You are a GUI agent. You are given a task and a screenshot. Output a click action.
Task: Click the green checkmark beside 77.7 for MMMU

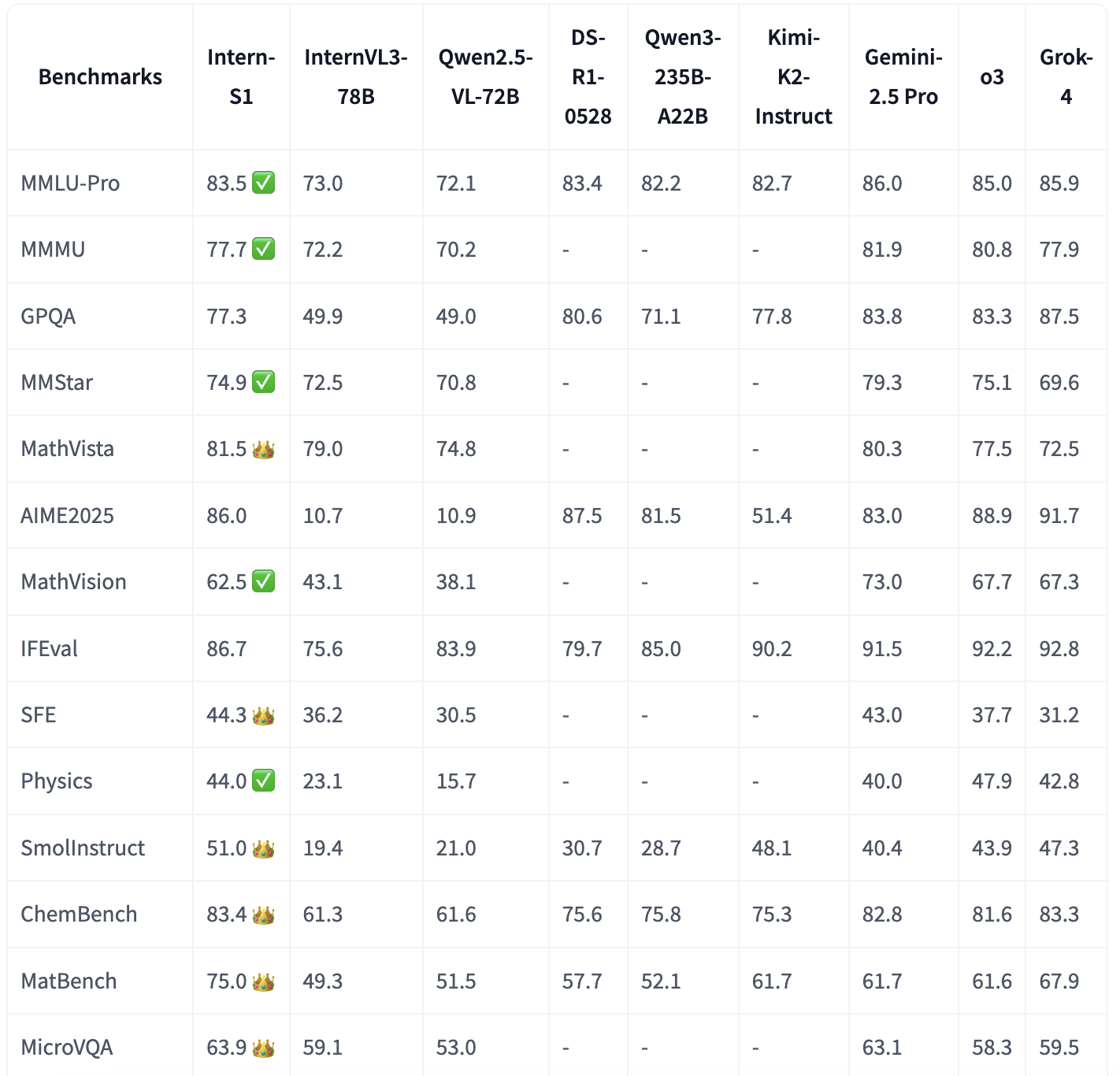tap(263, 250)
